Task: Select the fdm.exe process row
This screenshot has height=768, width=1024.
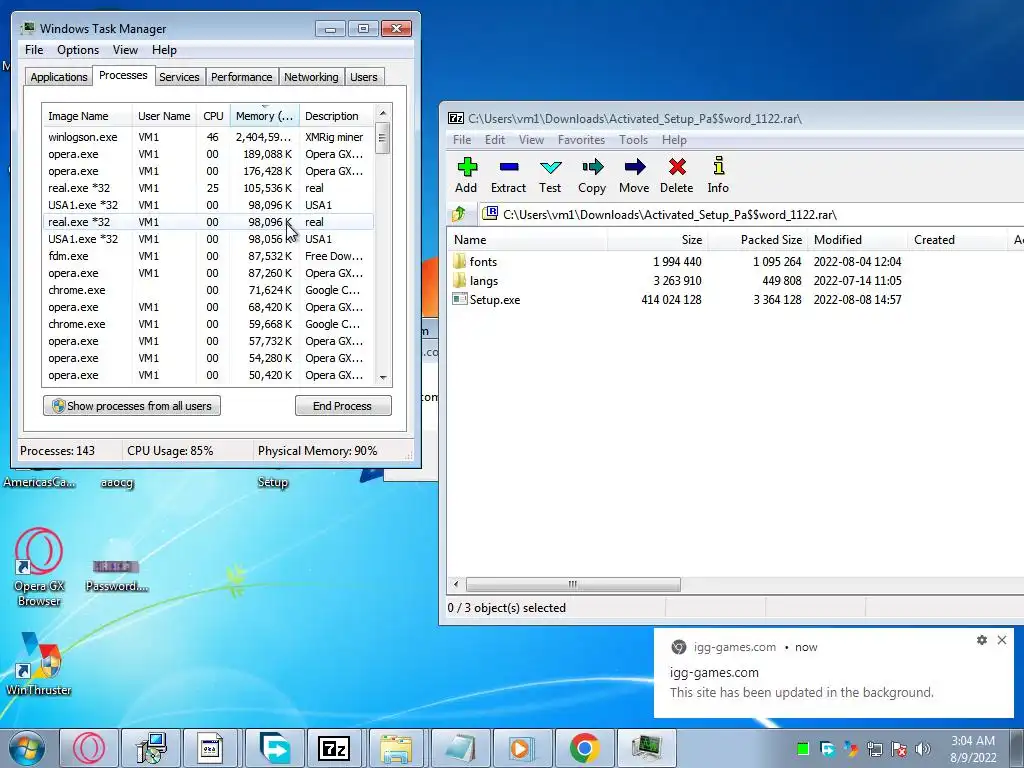Action: point(208,256)
